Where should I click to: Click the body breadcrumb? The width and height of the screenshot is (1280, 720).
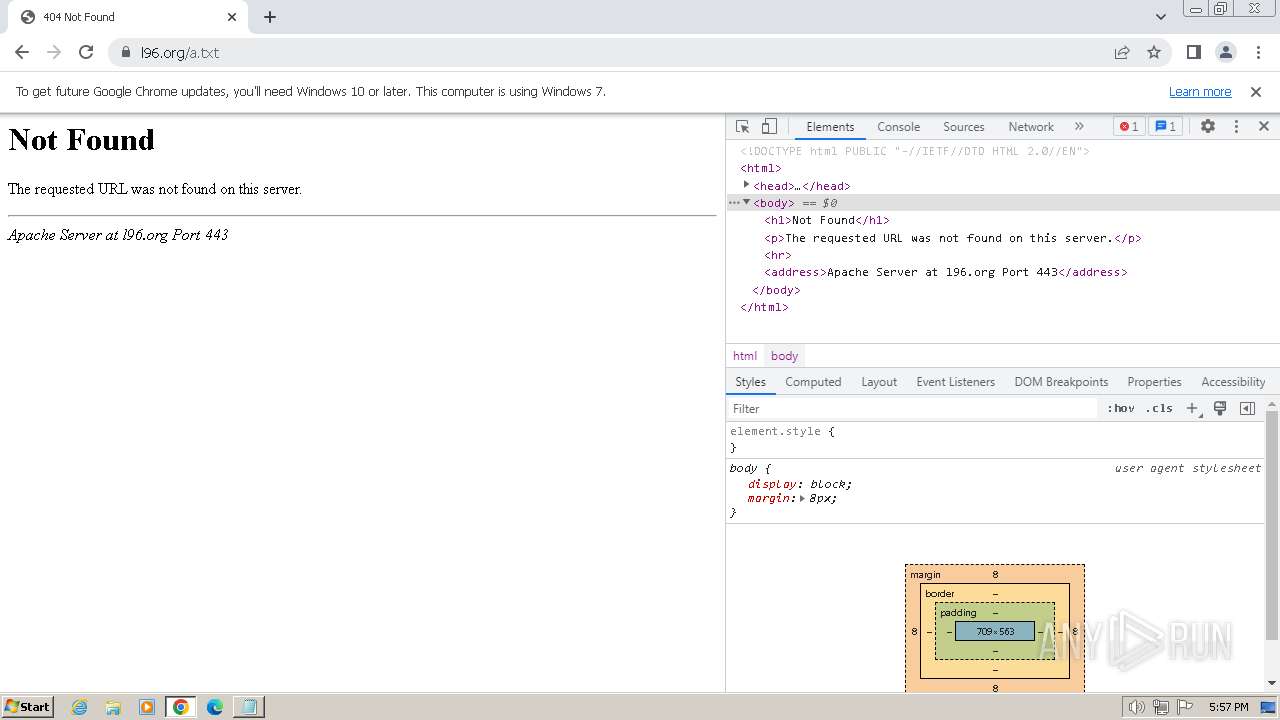pyautogui.click(x=785, y=356)
